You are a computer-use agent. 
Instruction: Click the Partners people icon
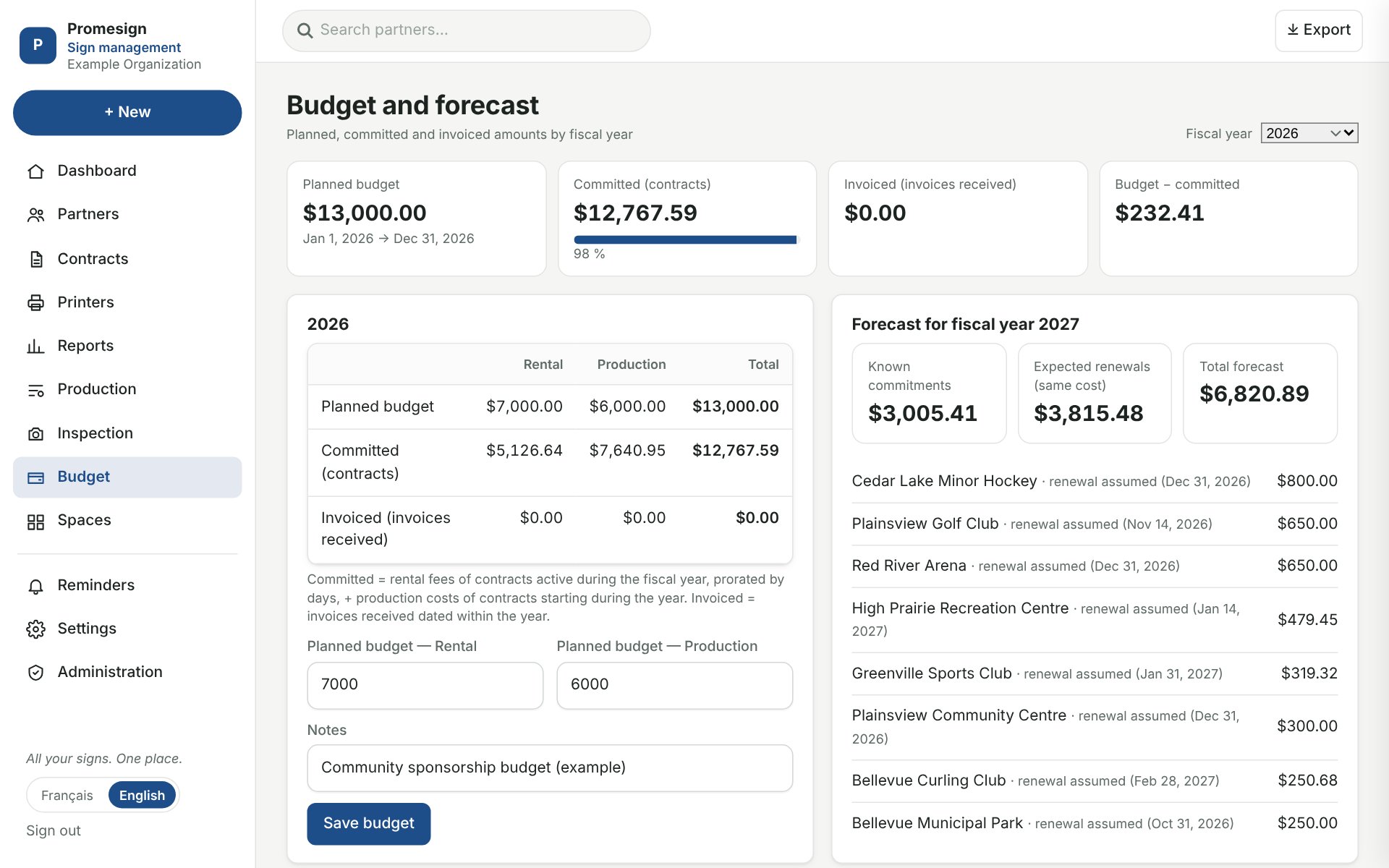(x=35, y=215)
